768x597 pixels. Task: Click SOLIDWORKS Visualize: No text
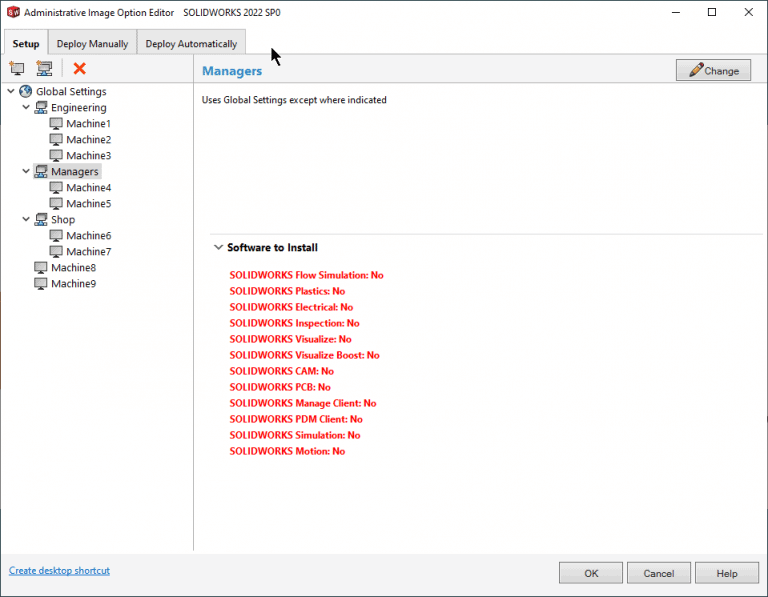pyautogui.click(x=290, y=339)
